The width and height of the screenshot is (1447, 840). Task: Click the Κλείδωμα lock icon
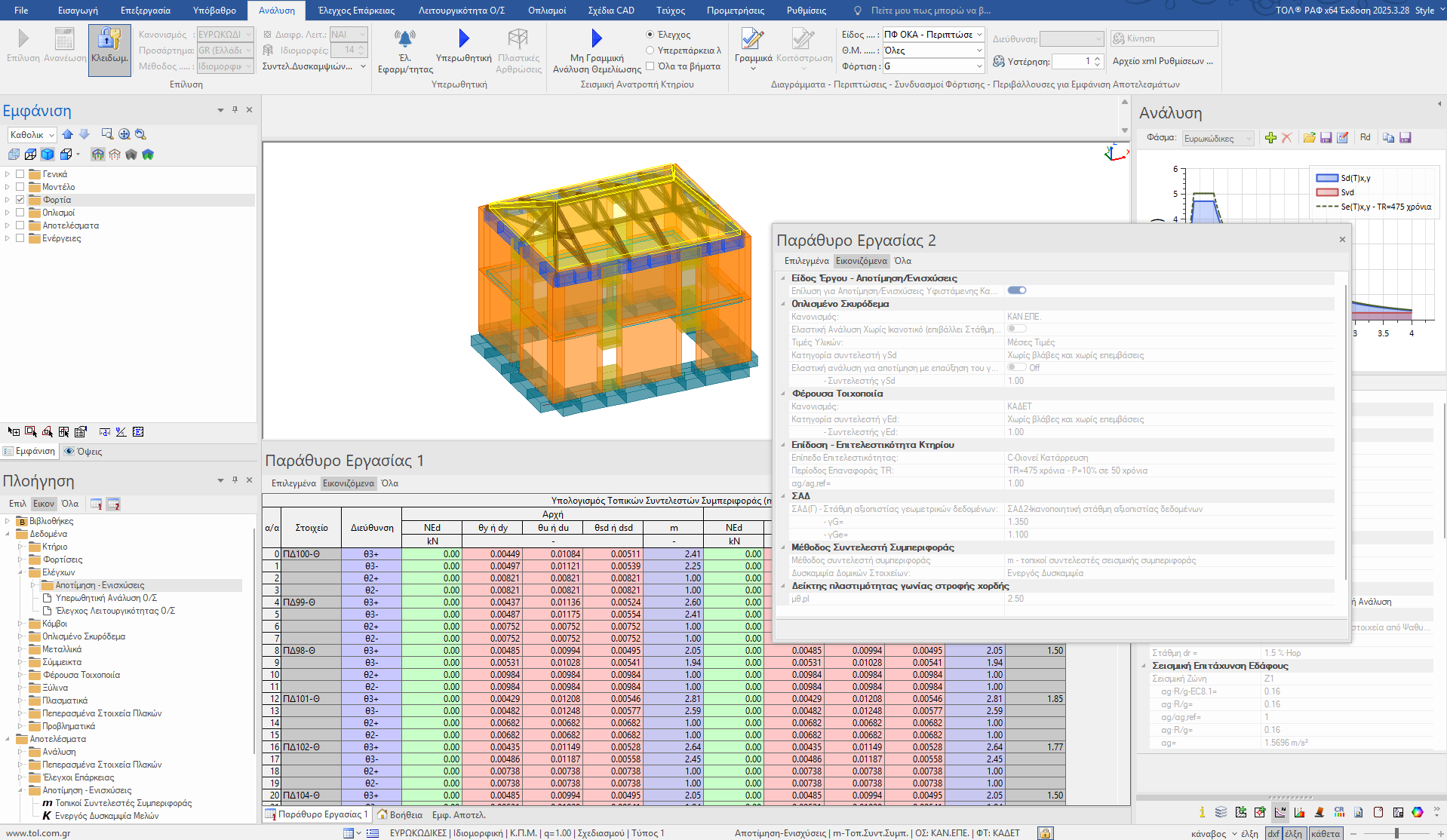pyautogui.click(x=109, y=40)
